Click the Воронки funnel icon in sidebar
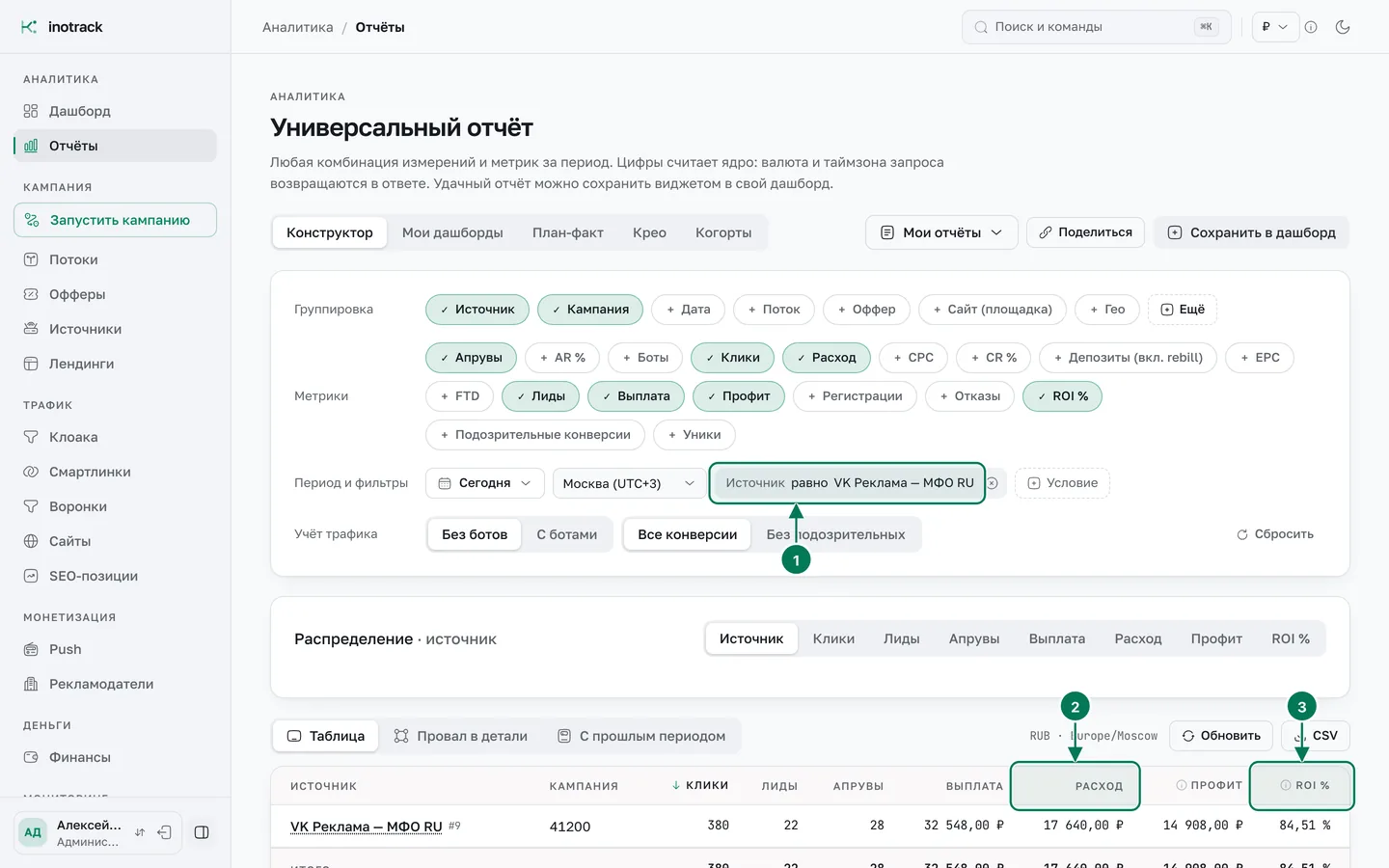 pos(31,506)
